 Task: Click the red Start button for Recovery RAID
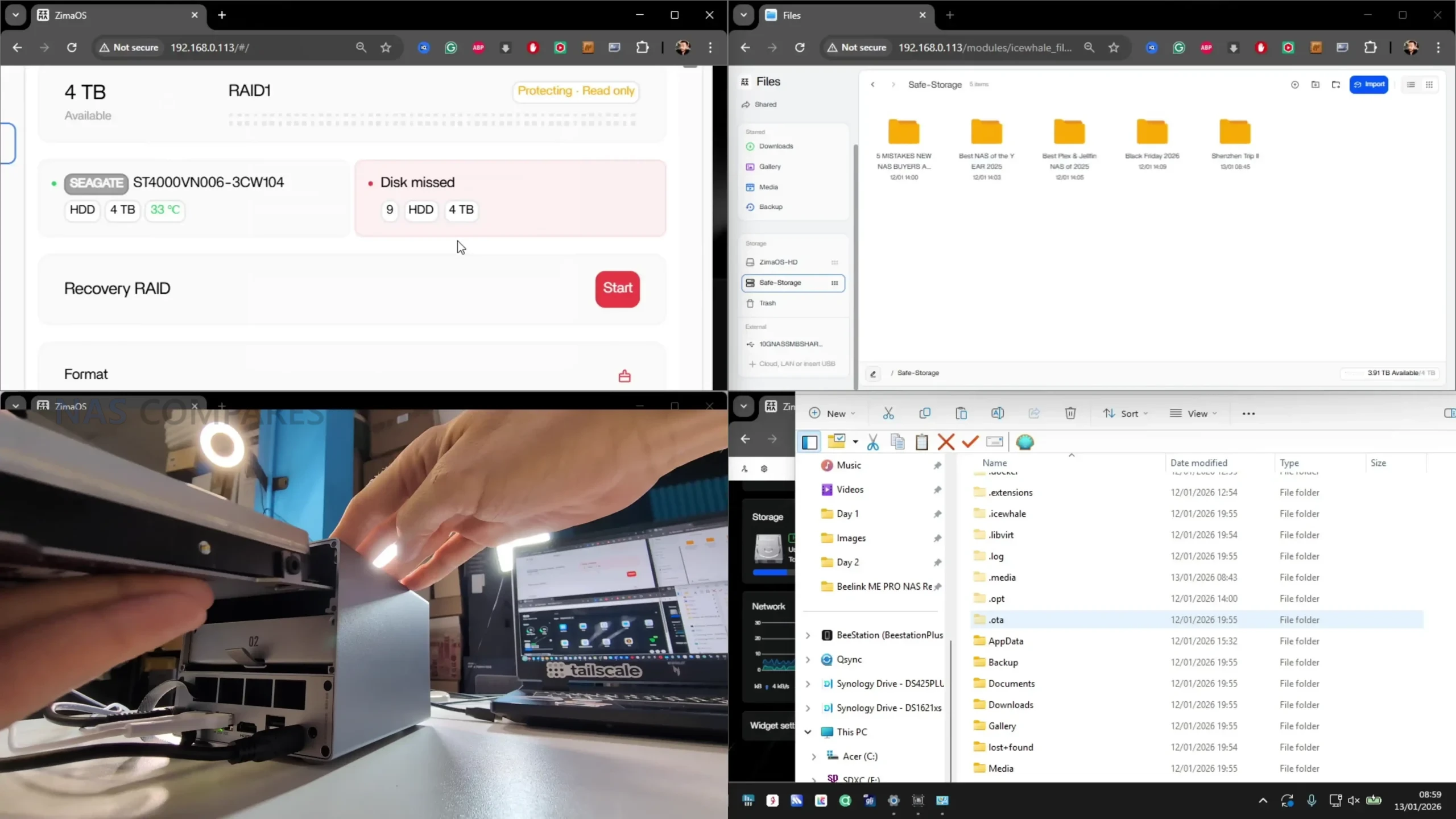[617, 288]
